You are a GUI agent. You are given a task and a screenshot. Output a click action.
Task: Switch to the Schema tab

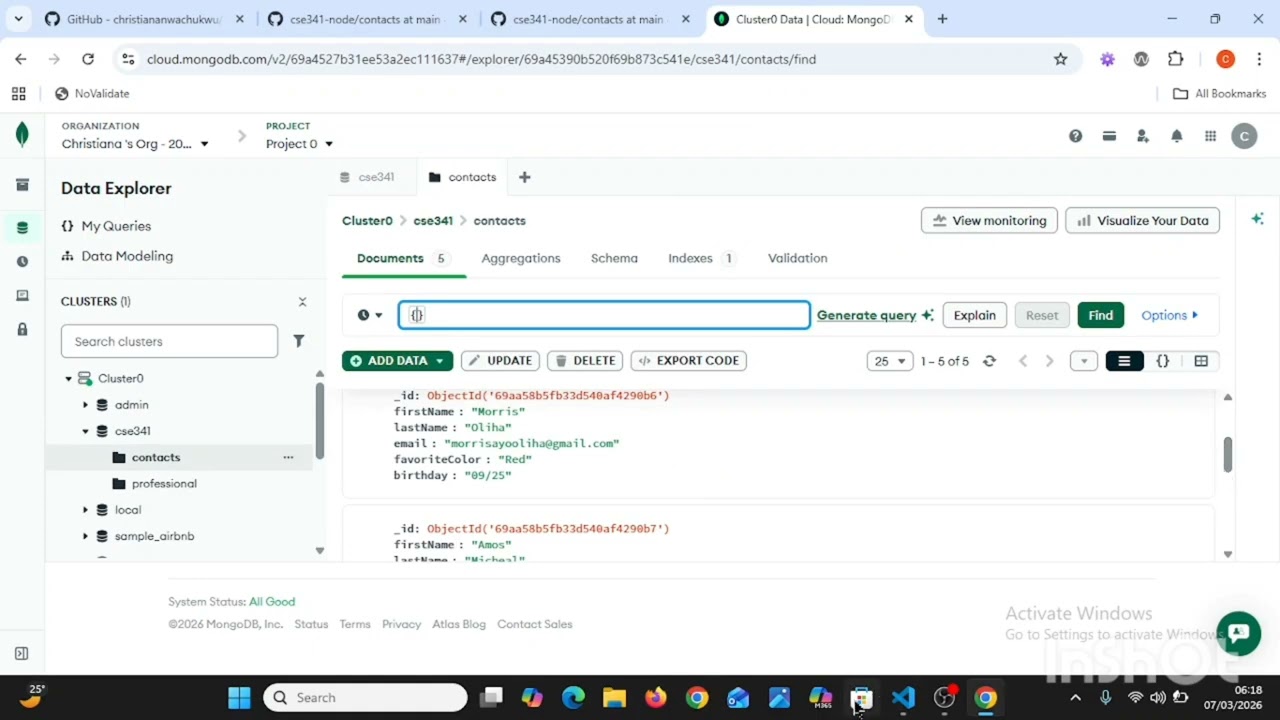[x=614, y=258]
